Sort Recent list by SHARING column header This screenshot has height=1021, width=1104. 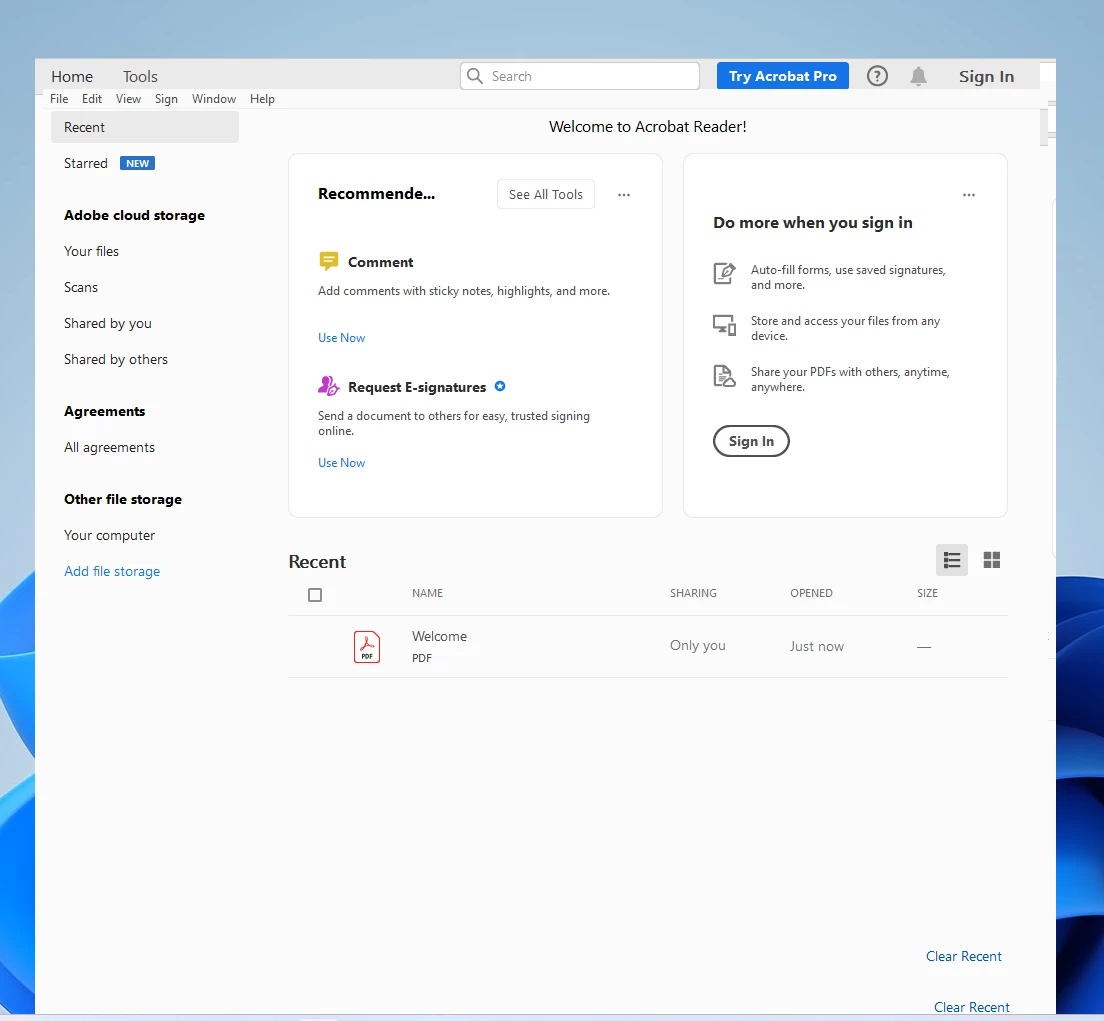[x=694, y=593]
